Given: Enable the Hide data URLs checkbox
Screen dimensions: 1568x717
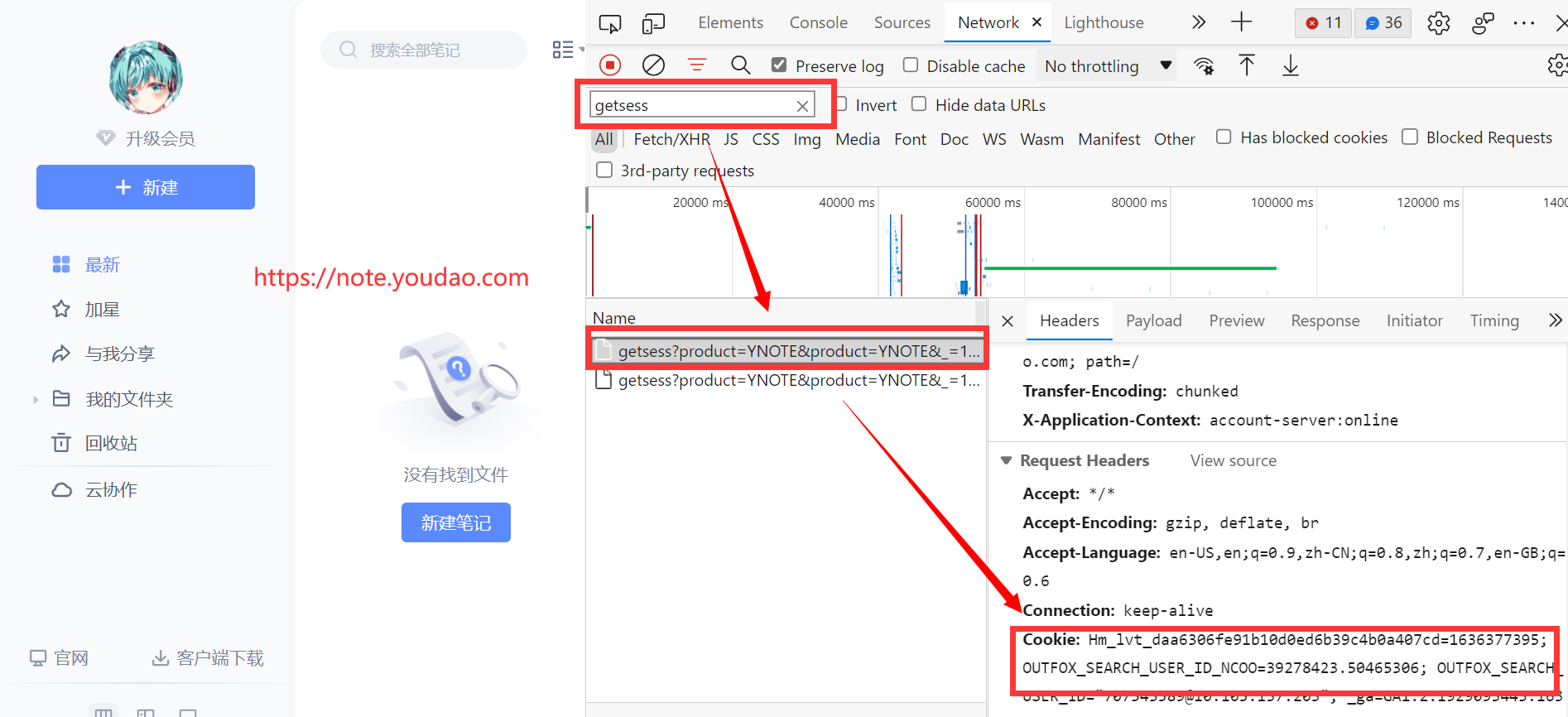Looking at the screenshot, I should tap(919, 103).
